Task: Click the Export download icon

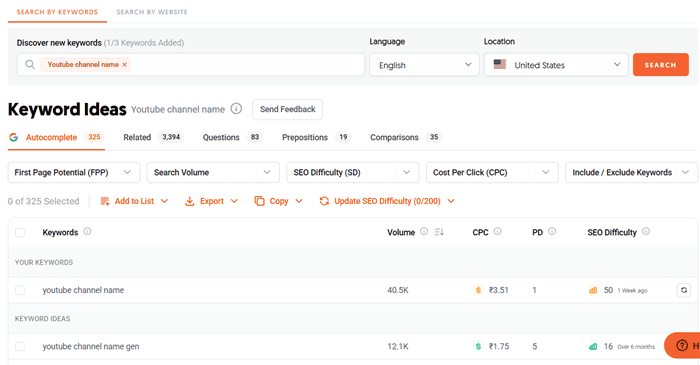Action: [x=190, y=201]
